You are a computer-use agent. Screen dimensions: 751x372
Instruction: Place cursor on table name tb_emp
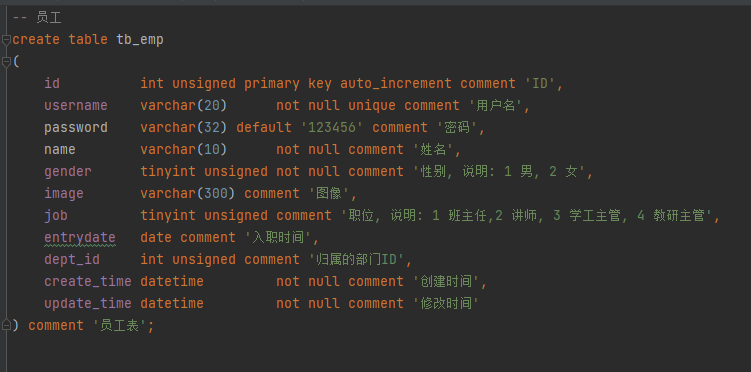tap(140, 40)
